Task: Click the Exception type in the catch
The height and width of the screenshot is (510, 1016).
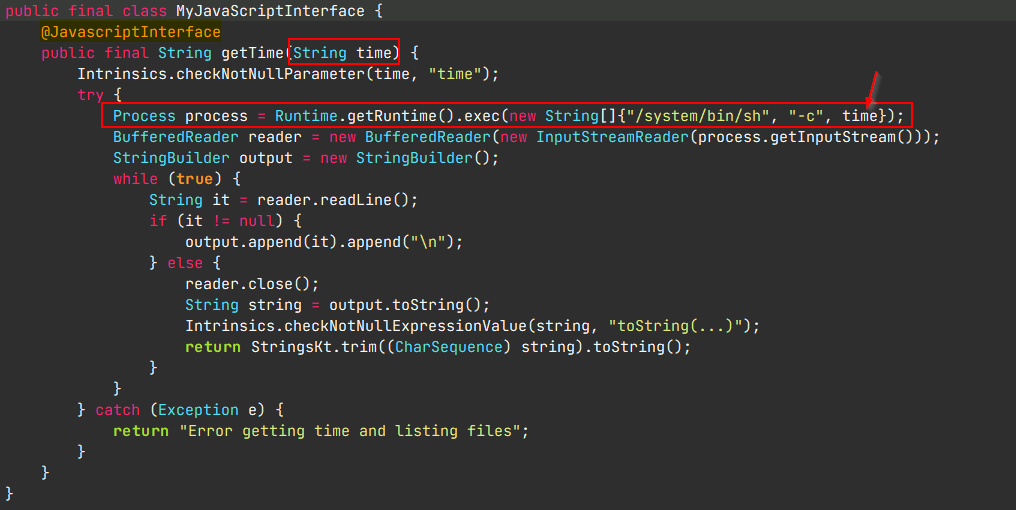Action: [x=198, y=410]
